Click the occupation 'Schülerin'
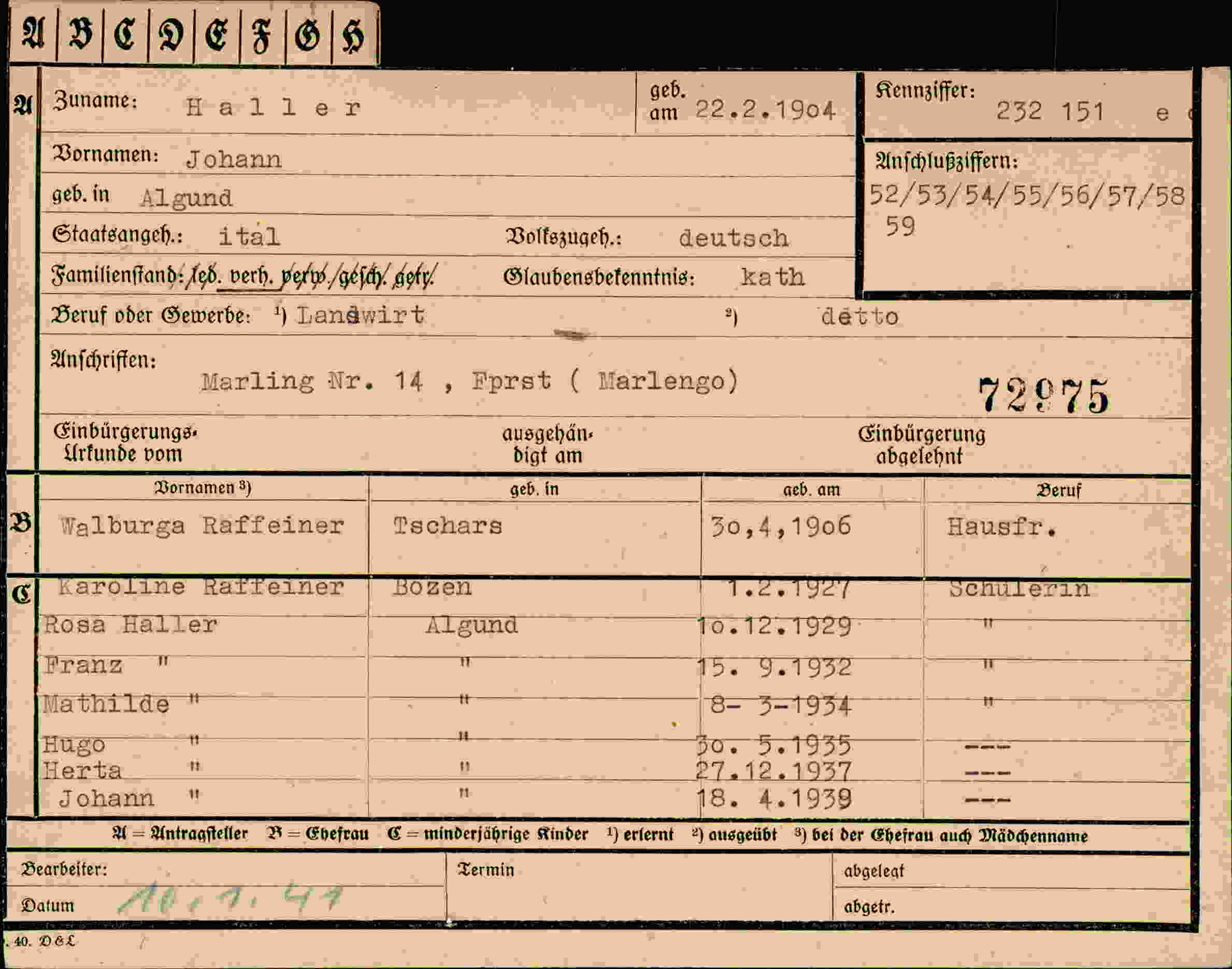 (x=1019, y=589)
